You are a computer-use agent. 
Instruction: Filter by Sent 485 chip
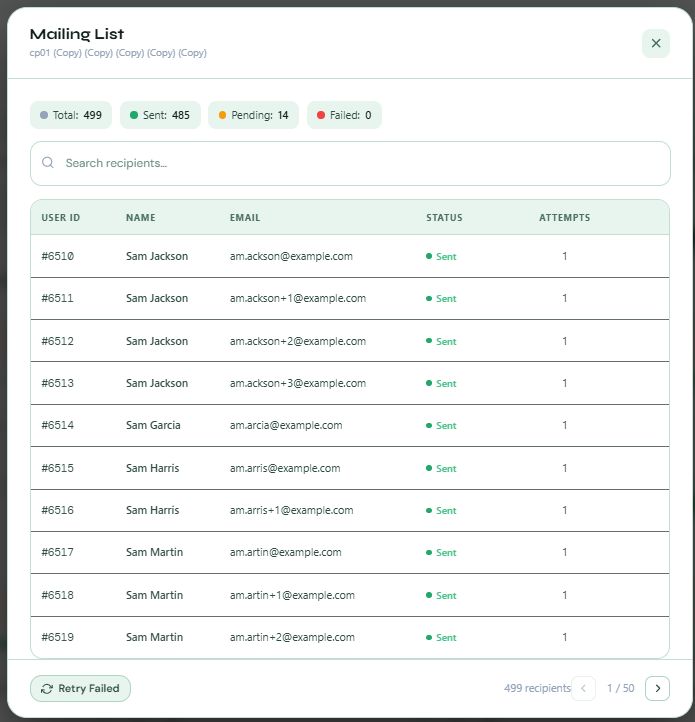160,115
